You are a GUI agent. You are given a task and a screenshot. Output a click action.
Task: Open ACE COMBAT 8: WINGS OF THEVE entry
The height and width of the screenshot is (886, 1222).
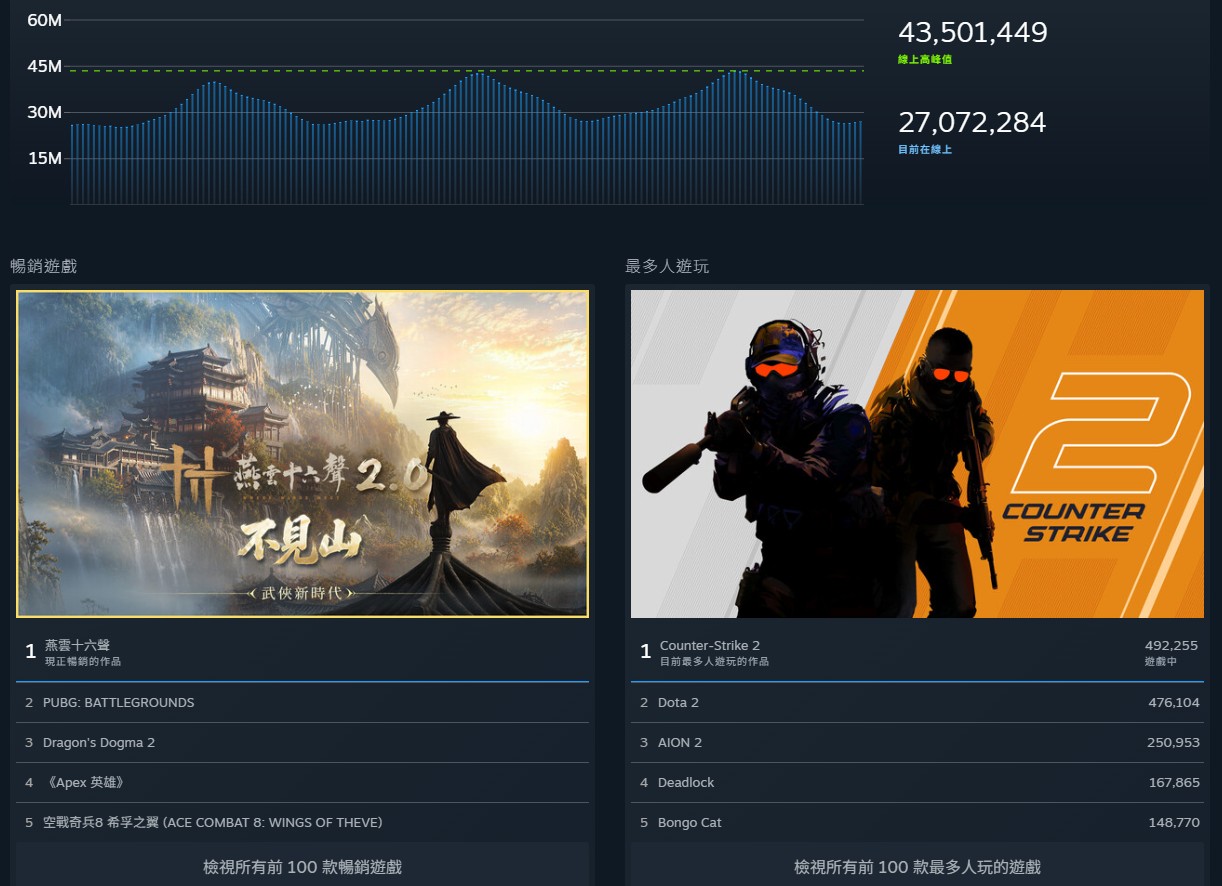pos(302,823)
